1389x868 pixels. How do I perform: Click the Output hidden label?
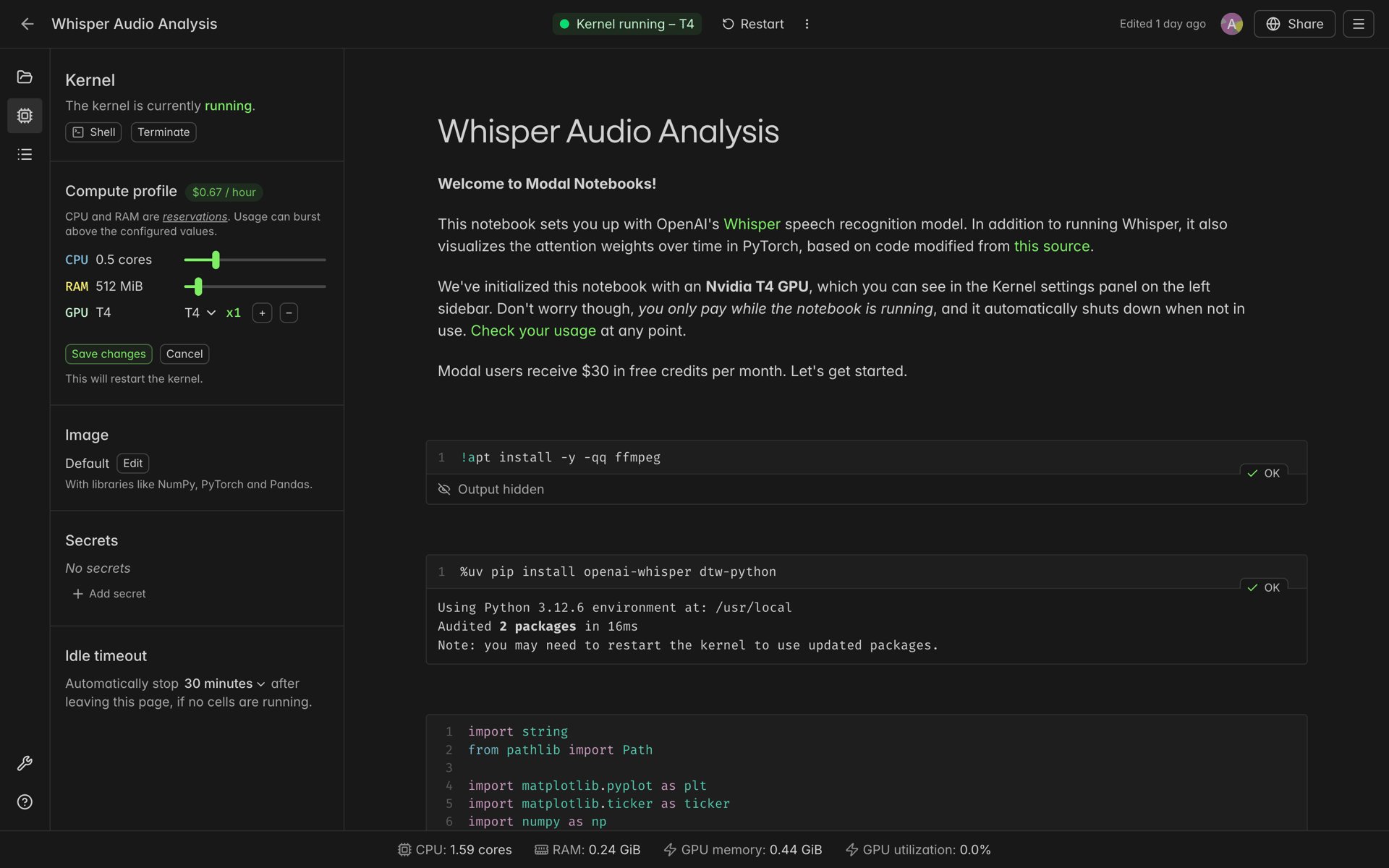click(501, 489)
